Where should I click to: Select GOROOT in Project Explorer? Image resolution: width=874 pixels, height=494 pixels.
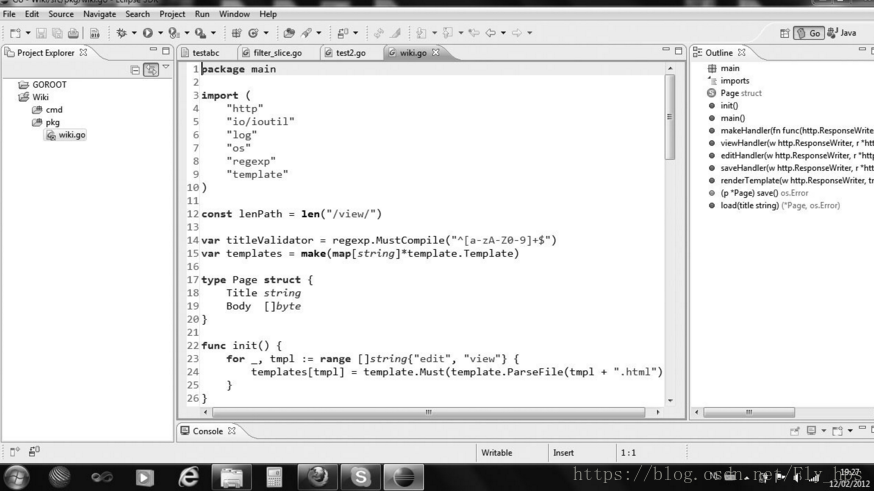tap(49, 85)
